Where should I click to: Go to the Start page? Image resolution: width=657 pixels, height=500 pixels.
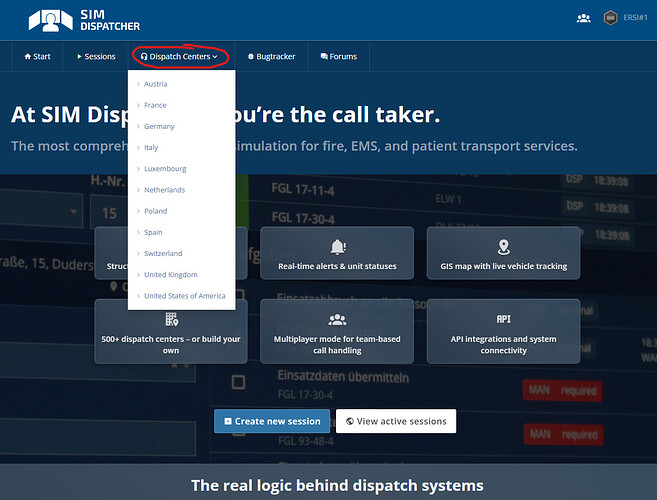point(37,57)
